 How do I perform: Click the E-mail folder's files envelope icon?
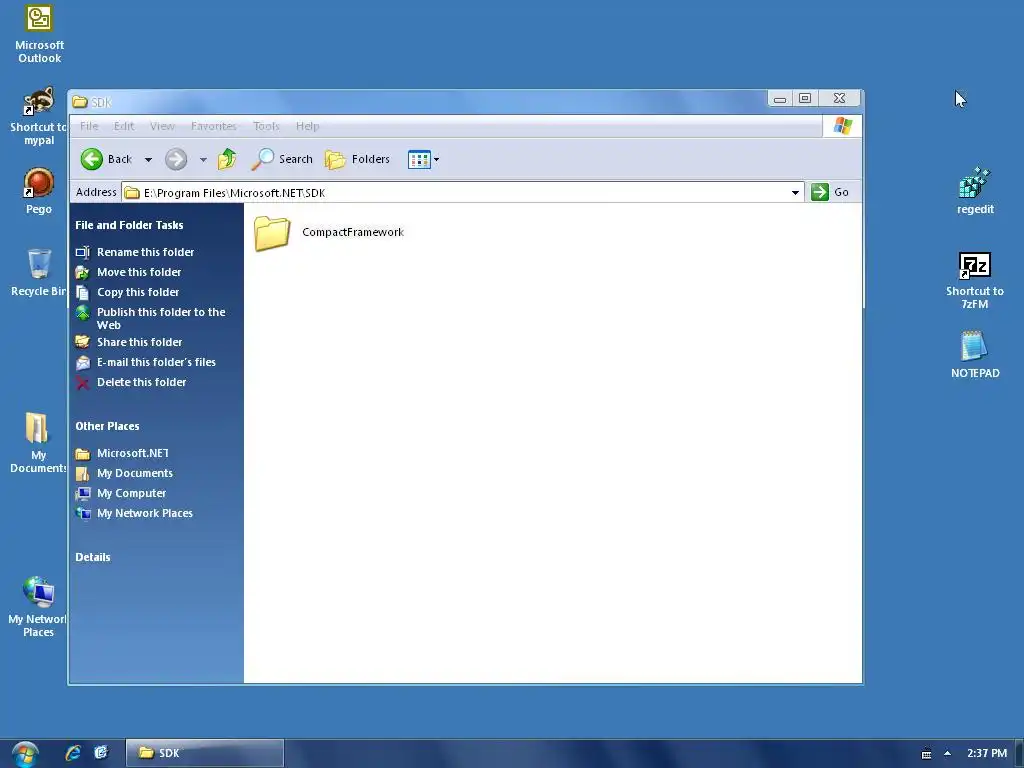click(x=82, y=362)
